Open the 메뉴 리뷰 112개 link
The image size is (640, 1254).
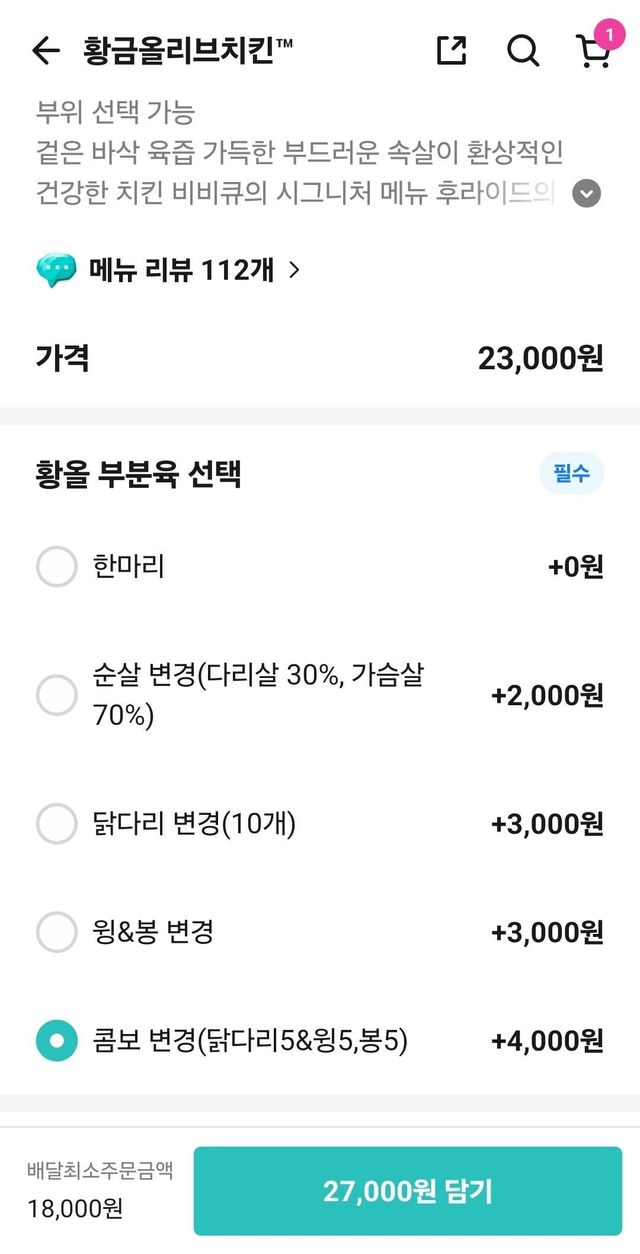tap(180, 270)
